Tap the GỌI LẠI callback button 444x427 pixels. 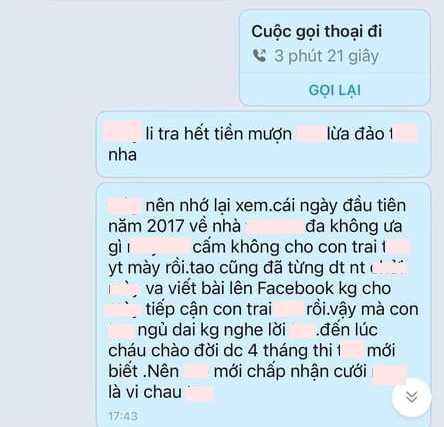tap(335, 90)
